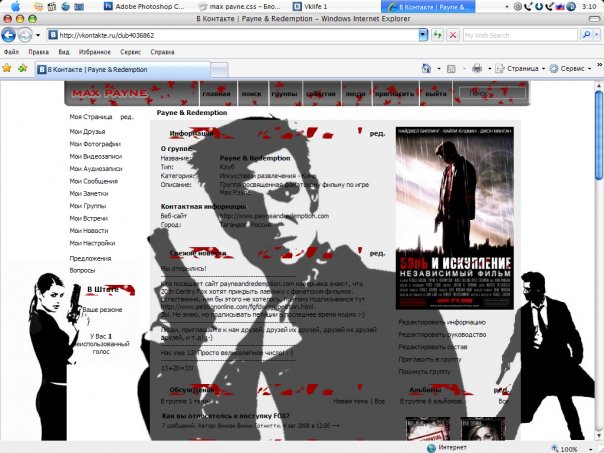This screenshot has height=453, width=604.
Task: Open the Сервис toolbar menu with gear
Action: [x=570, y=69]
